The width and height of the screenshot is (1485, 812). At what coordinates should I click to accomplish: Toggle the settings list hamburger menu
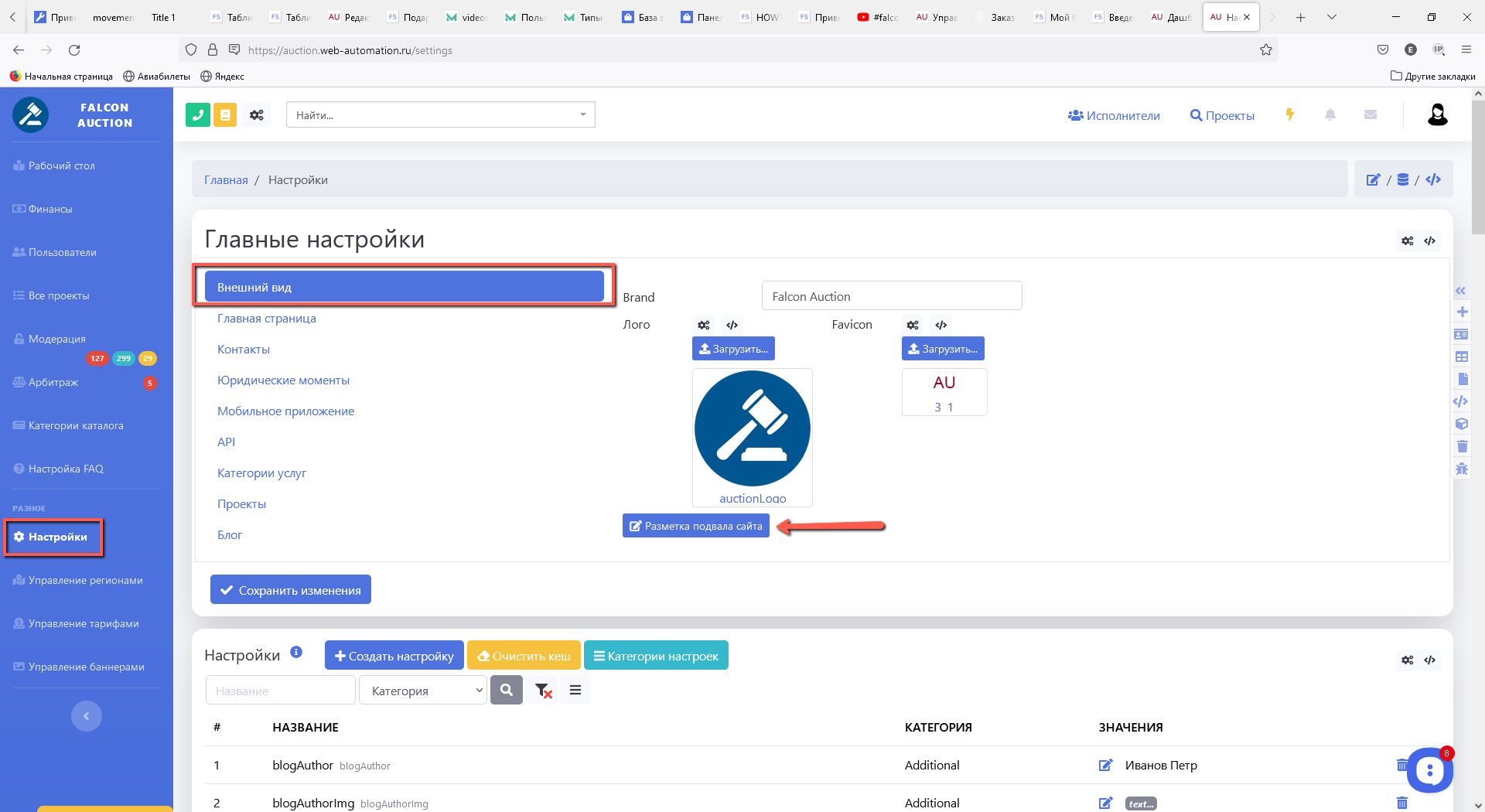575,691
